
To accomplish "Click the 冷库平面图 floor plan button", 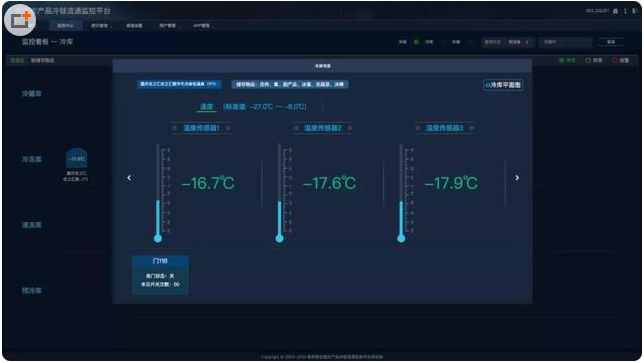I will (503, 85).
